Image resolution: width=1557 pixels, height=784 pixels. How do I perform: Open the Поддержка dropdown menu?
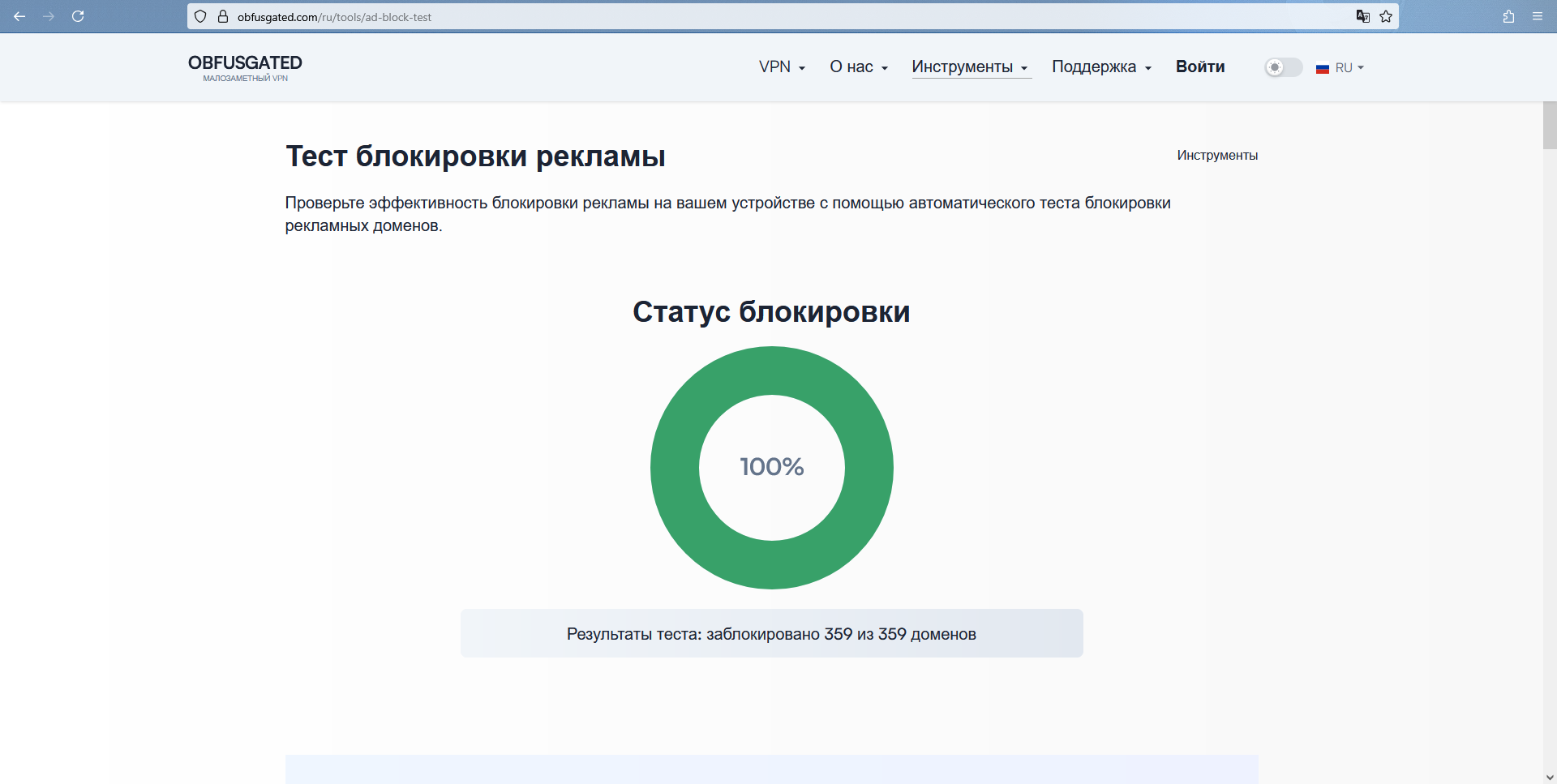(1102, 66)
